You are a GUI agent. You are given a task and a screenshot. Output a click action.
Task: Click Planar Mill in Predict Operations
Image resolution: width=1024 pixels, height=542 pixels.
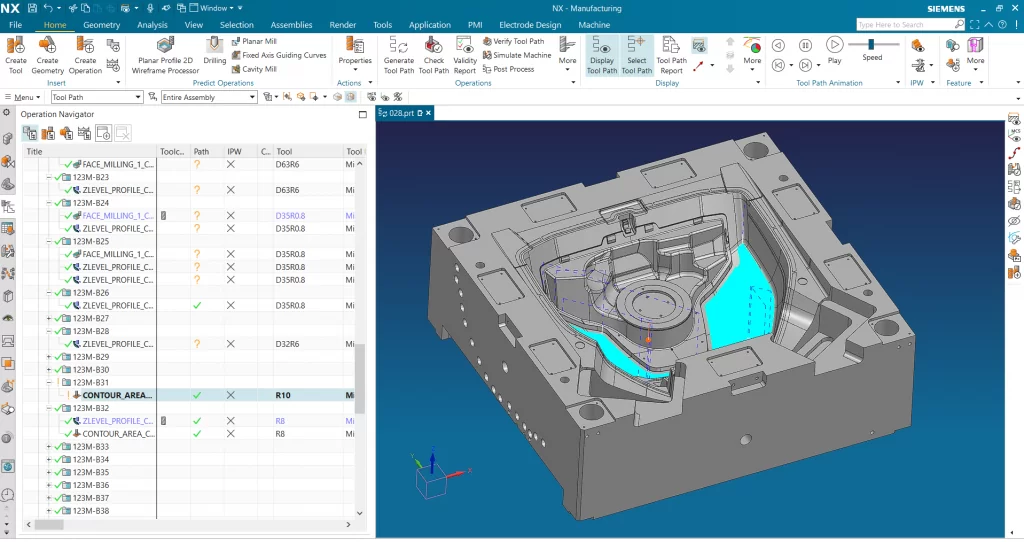click(254, 41)
